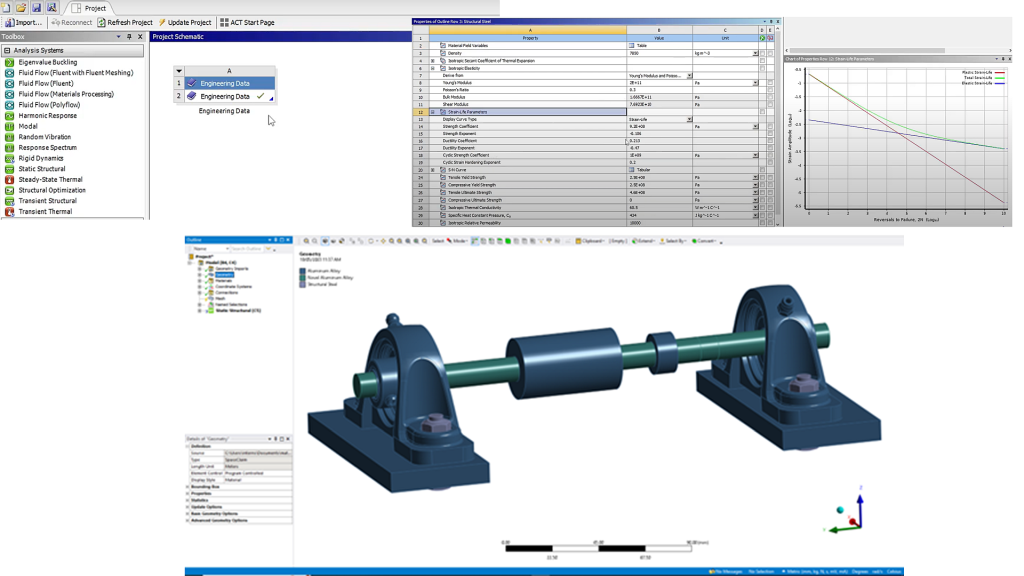Expand the Isotropic Secant Coefficient of Thermal Expansion row
This screenshot has height=576, width=1024.
[x=434, y=61]
